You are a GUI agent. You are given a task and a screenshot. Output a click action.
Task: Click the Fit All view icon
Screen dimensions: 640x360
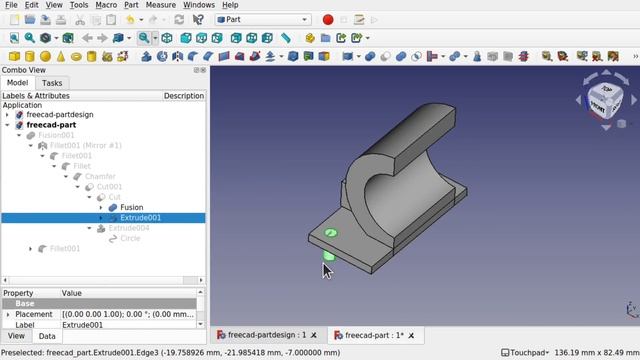pyautogui.click(x=14, y=38)
